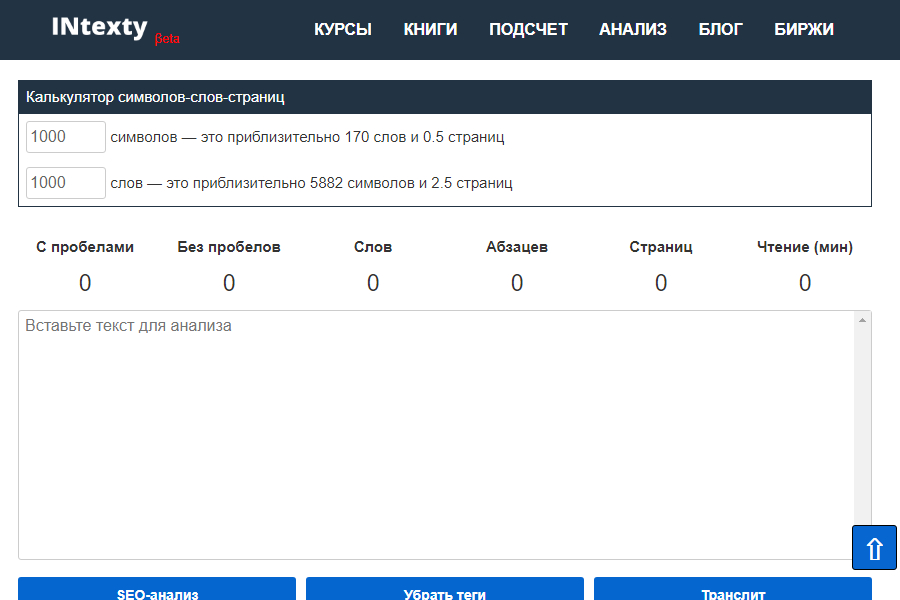Click the text area for analysis
This screenshot has width=900, height=600.
pos(436,435)
